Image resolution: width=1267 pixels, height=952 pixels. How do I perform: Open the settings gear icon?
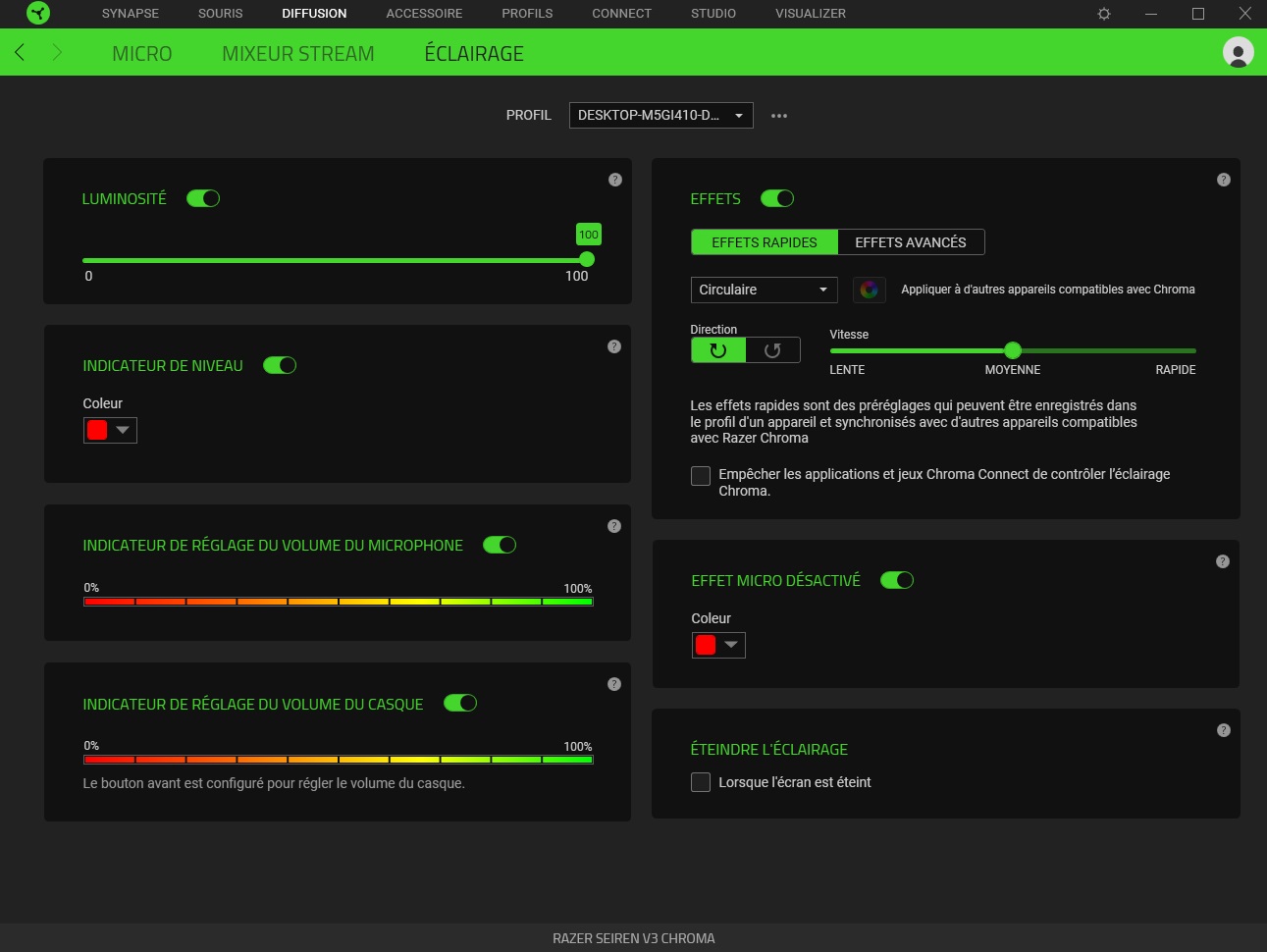[x=1104, y=14]
